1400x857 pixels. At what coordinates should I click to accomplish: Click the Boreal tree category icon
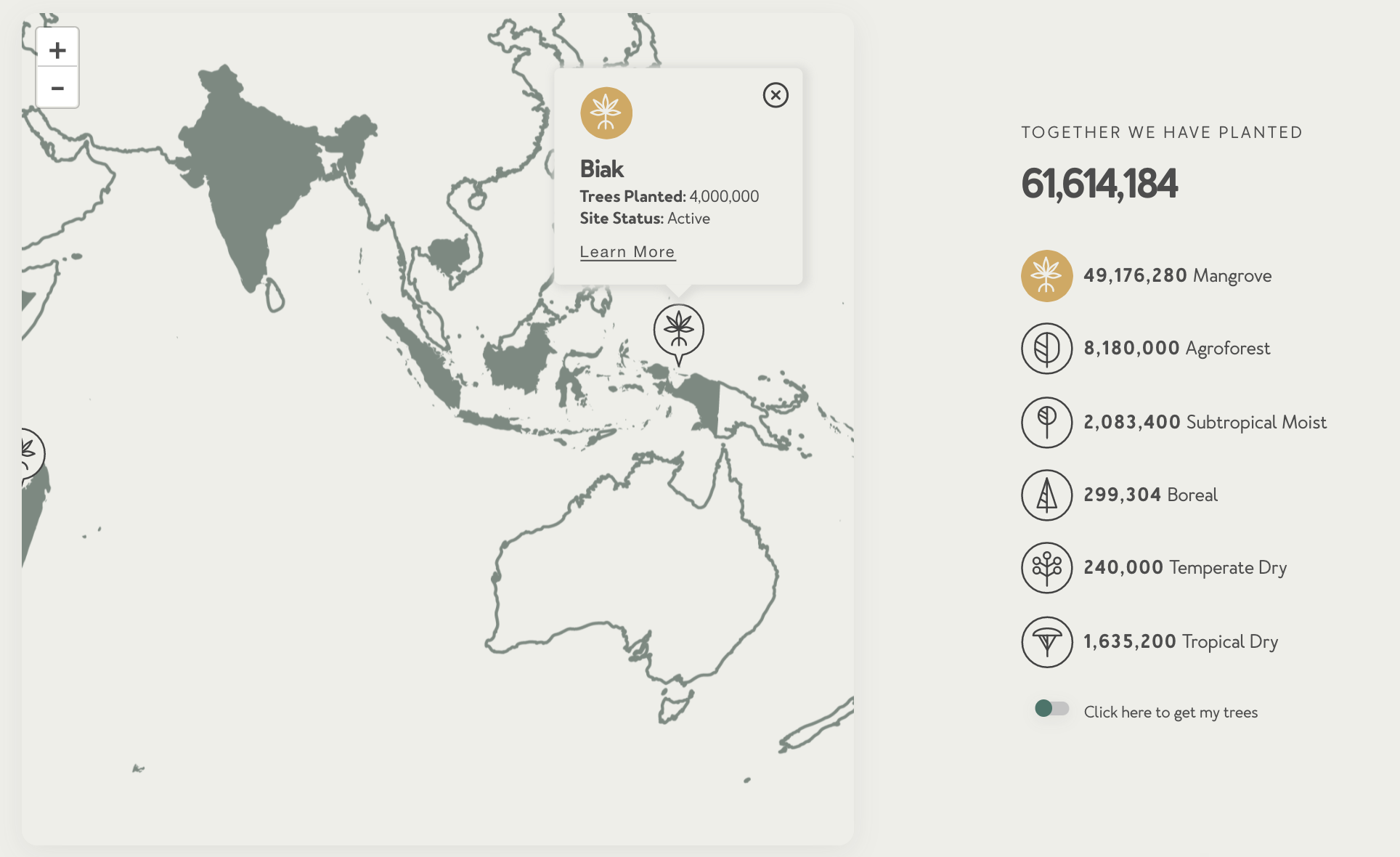1046,495
